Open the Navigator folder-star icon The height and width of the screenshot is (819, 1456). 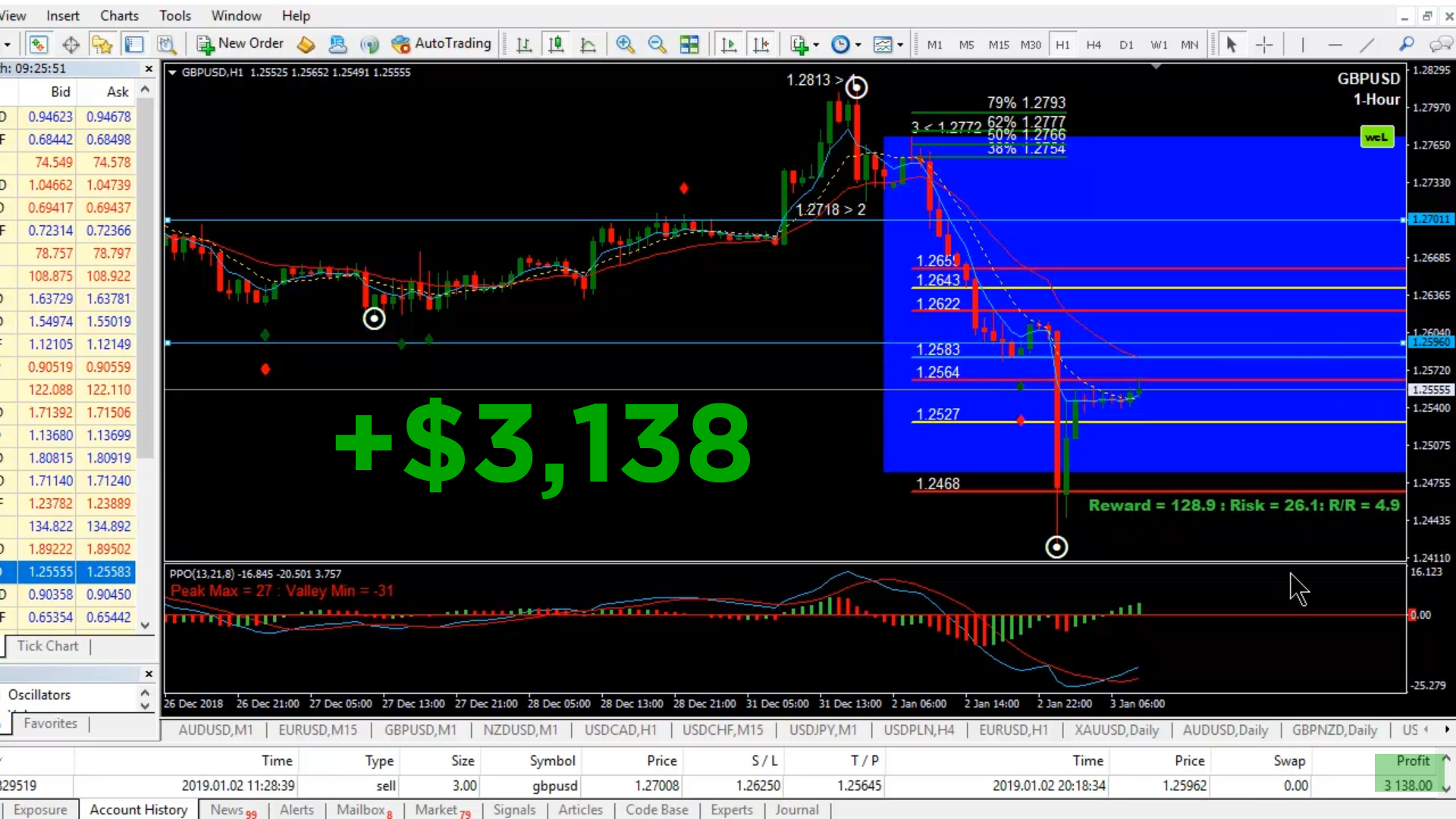pos(102,45)
